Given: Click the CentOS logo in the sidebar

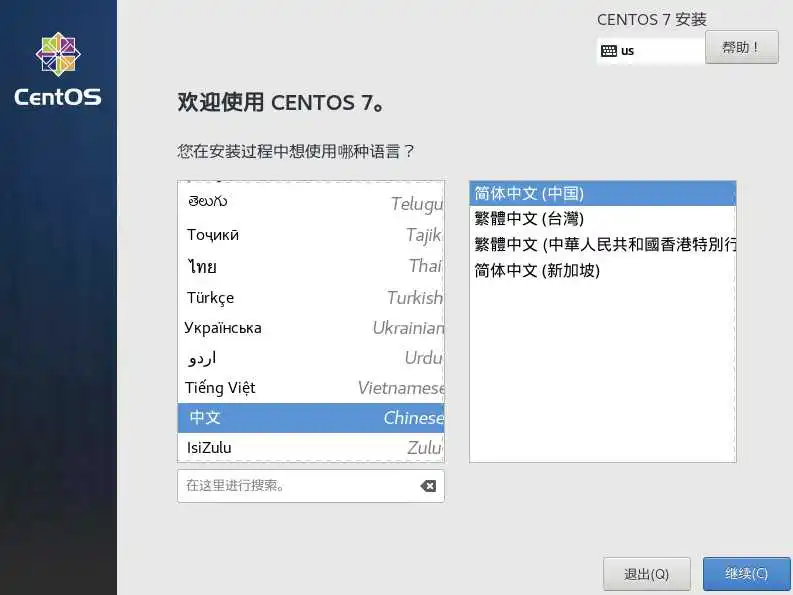Looking at the screenshot, I should (x=58, y=69).
